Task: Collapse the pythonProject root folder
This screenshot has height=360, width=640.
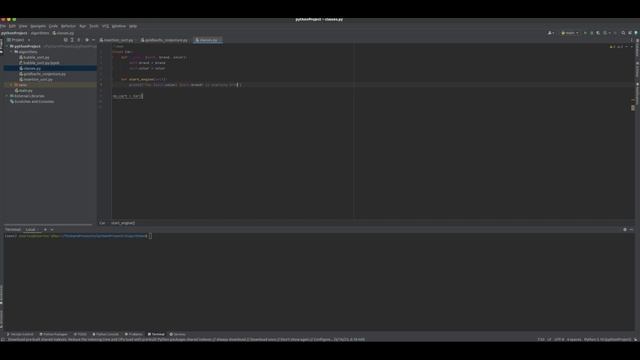Action: click(x=7, y=47)
